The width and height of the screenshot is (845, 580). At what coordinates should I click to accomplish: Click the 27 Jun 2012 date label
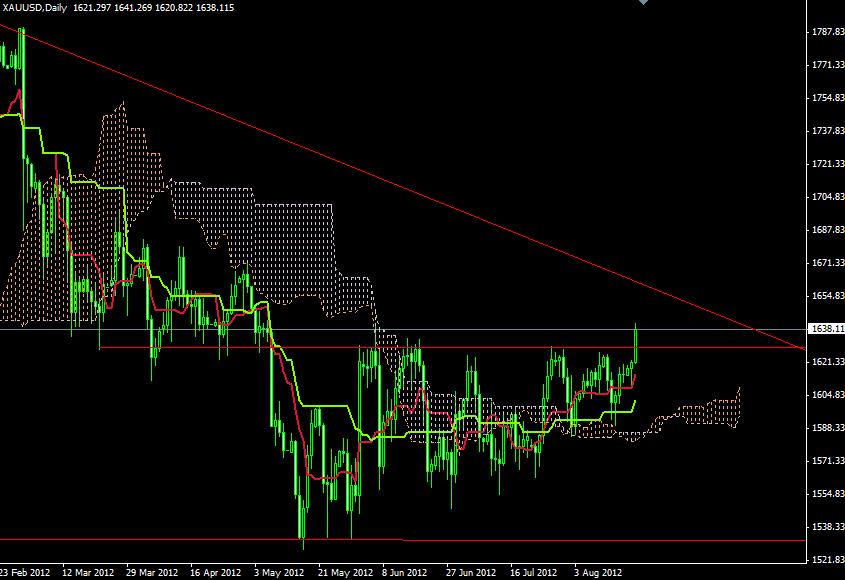471,572
